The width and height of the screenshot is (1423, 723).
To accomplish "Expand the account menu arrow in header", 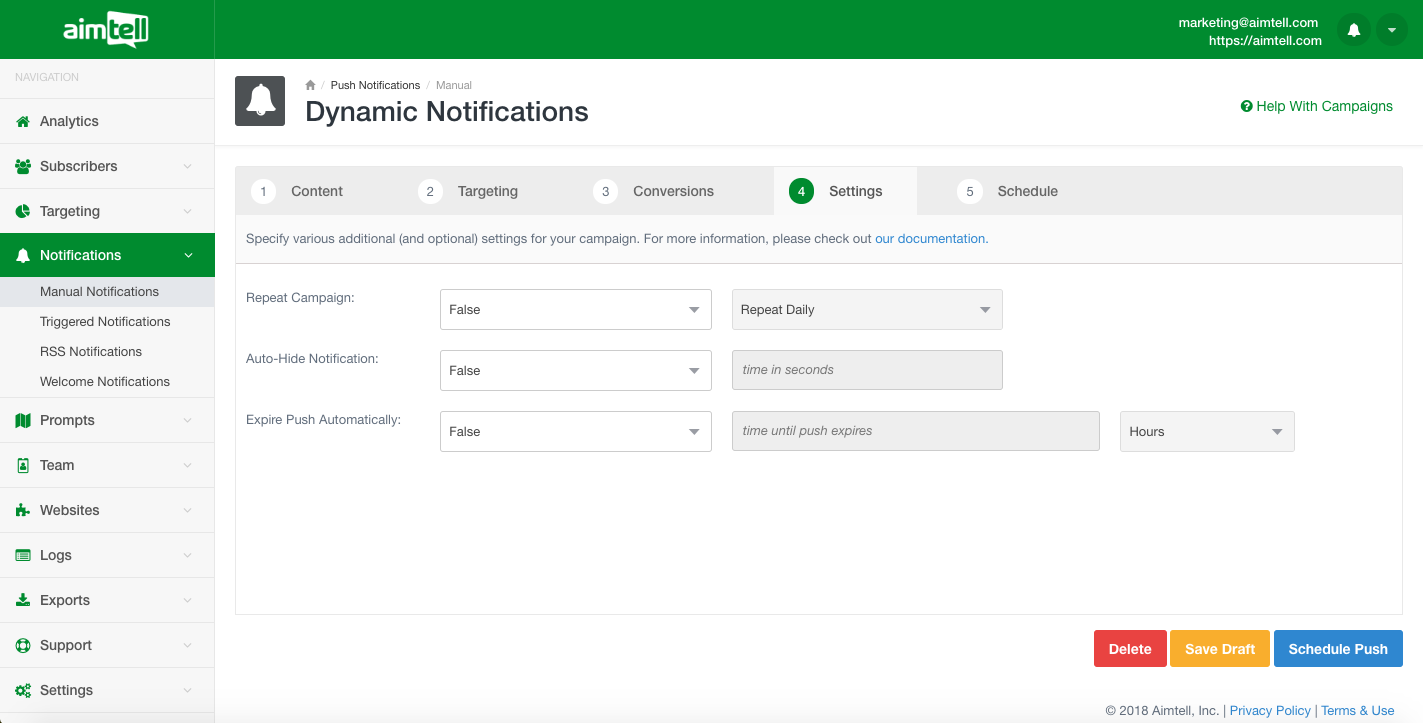I will (x=1391, y=30).
